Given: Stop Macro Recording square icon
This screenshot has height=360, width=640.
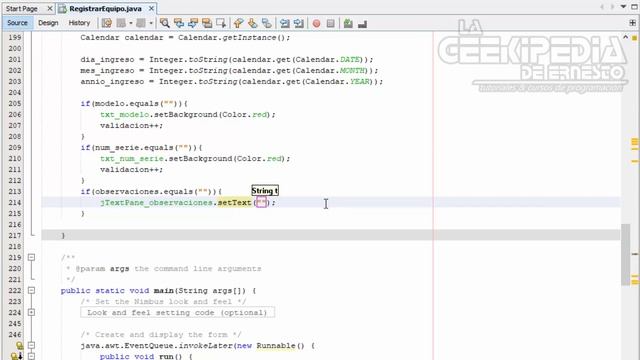Looking at the screenshot, I should click(331, 24).
